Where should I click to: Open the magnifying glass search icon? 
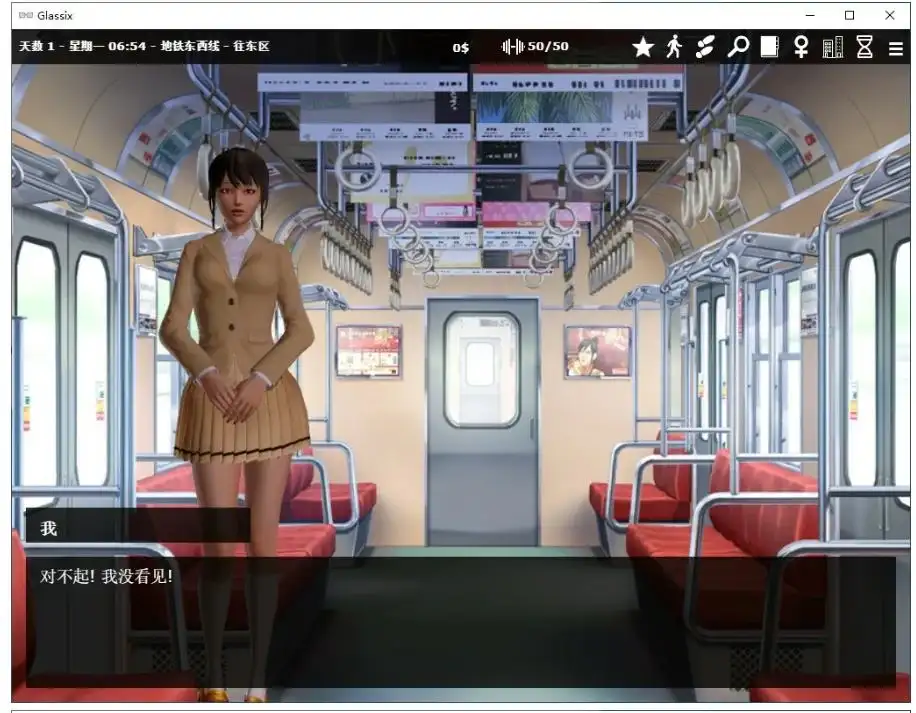pyautogui.click(x=738, y=46)
